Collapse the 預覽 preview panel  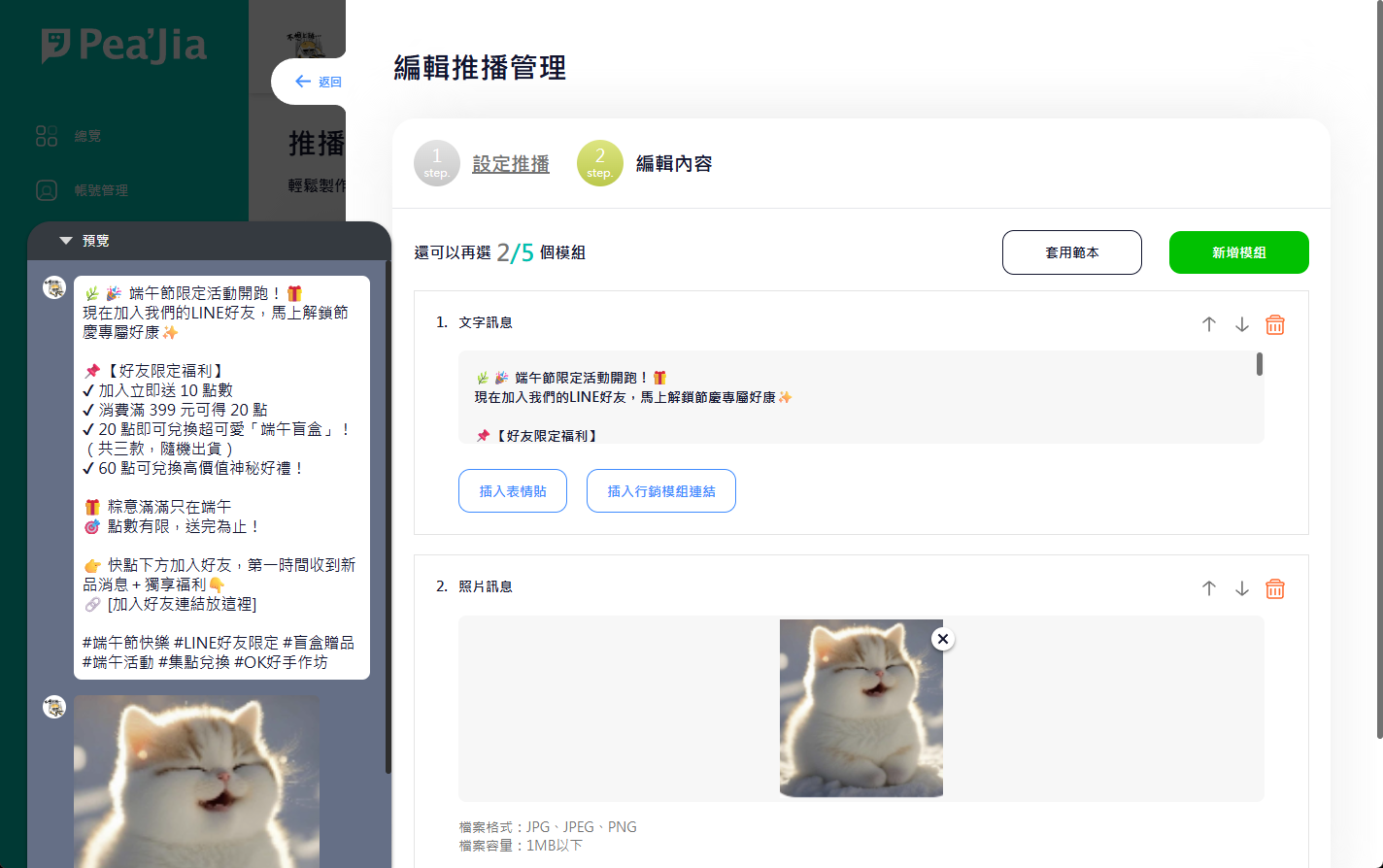66,241
